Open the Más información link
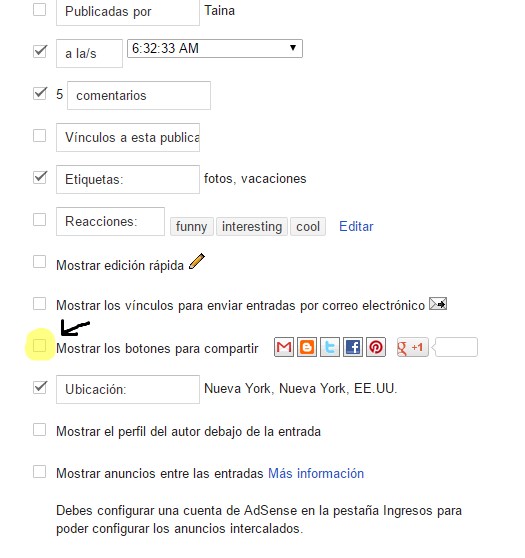525x558 pixels. click(316, 474)
